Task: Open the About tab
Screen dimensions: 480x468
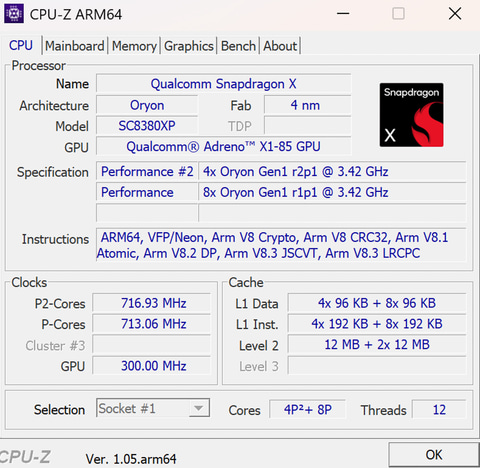Action: pos(280,46)
